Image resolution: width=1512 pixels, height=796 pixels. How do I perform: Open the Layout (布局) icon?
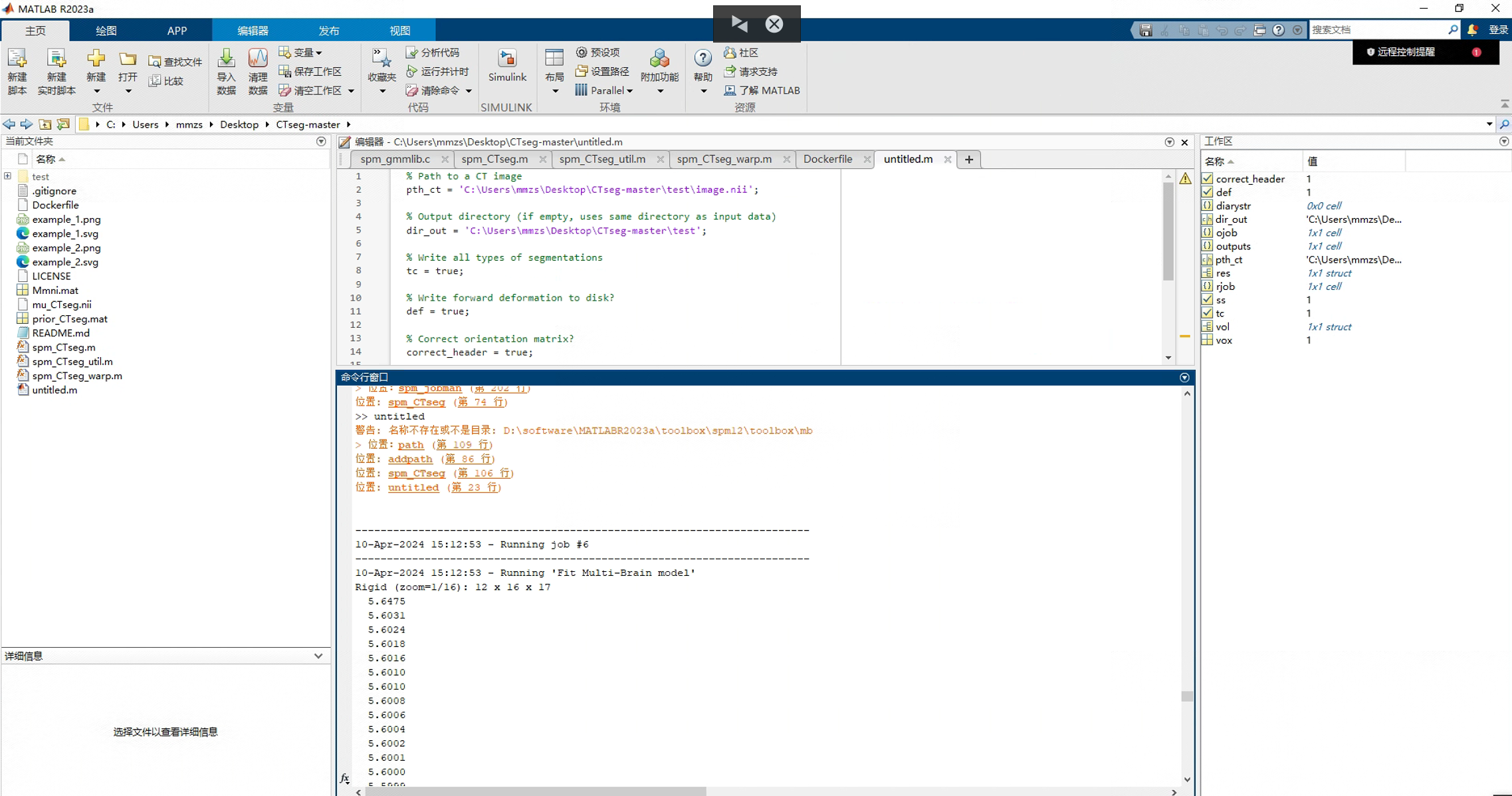pos(554,59)
